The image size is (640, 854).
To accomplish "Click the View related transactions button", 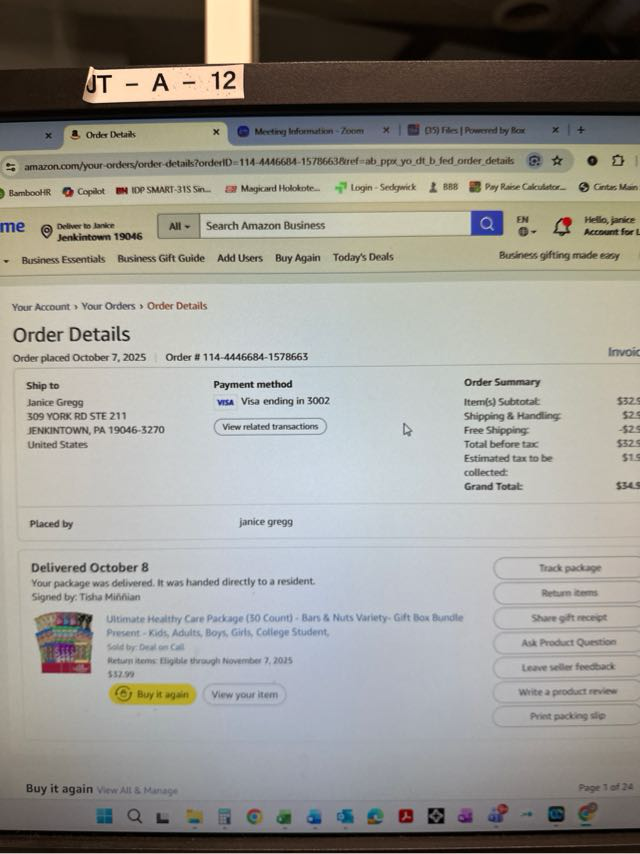I will 270,426.
